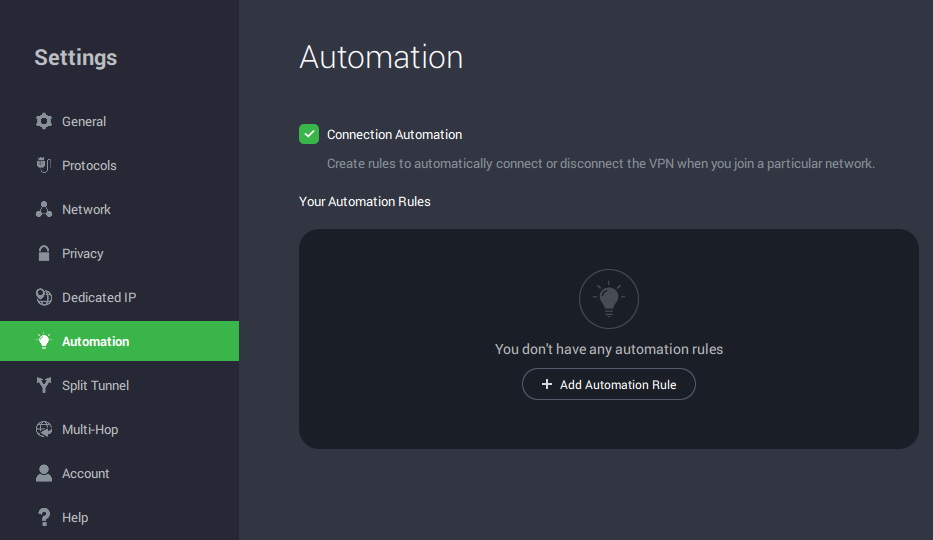The image size is (933, 540).
Task: Click the Dedicated IP globe icon
Action: (43, 297)
